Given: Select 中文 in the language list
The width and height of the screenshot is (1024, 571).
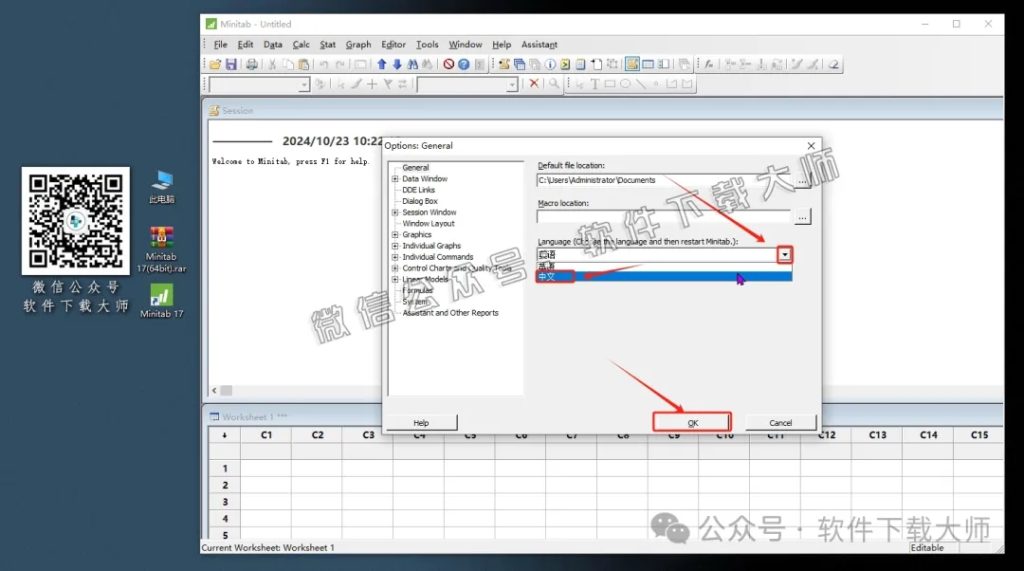Looking at the screenshot, I should [664, 276].
